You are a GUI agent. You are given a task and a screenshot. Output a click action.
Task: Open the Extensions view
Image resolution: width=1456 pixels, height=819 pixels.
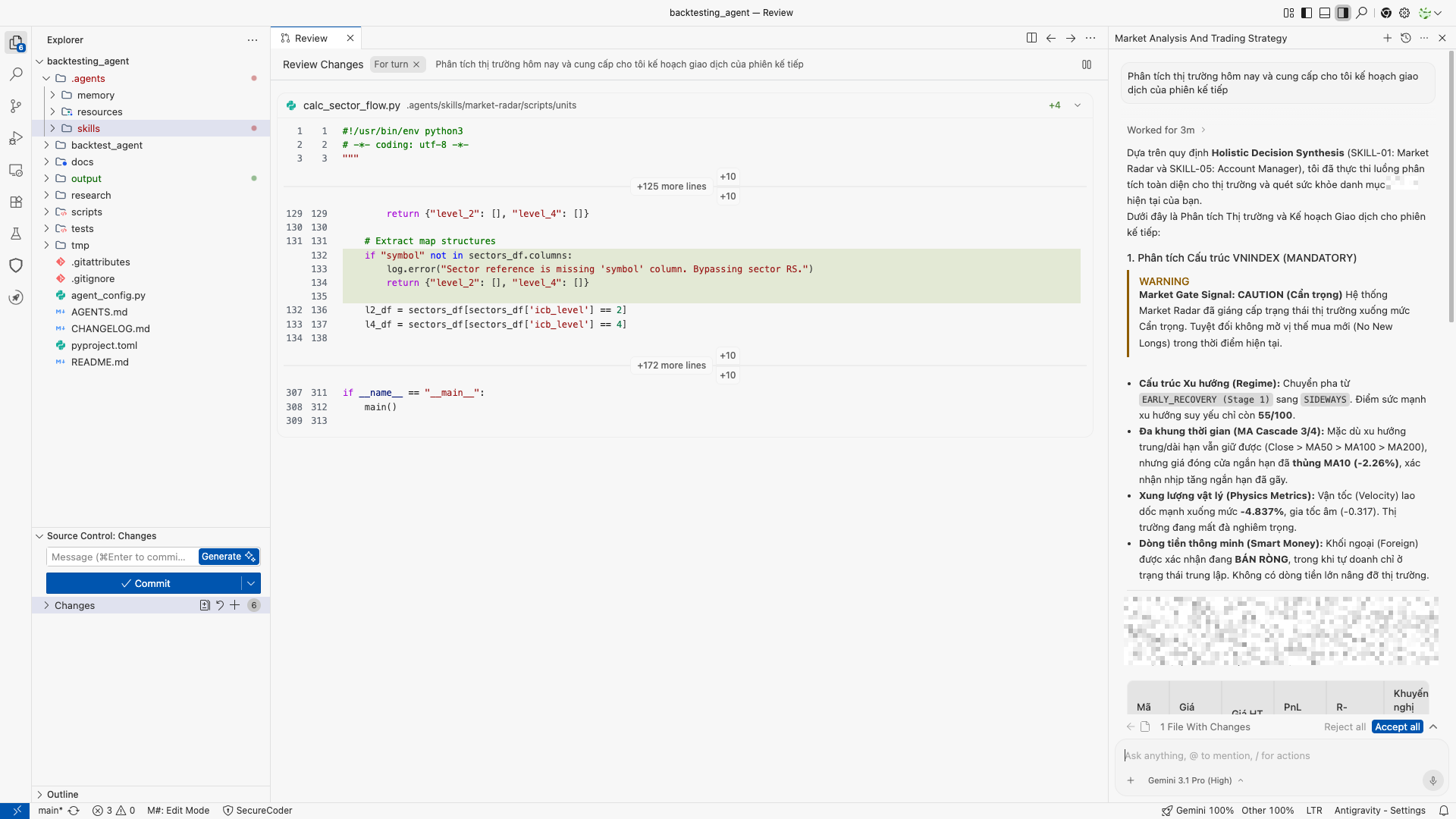coord(16,202)
